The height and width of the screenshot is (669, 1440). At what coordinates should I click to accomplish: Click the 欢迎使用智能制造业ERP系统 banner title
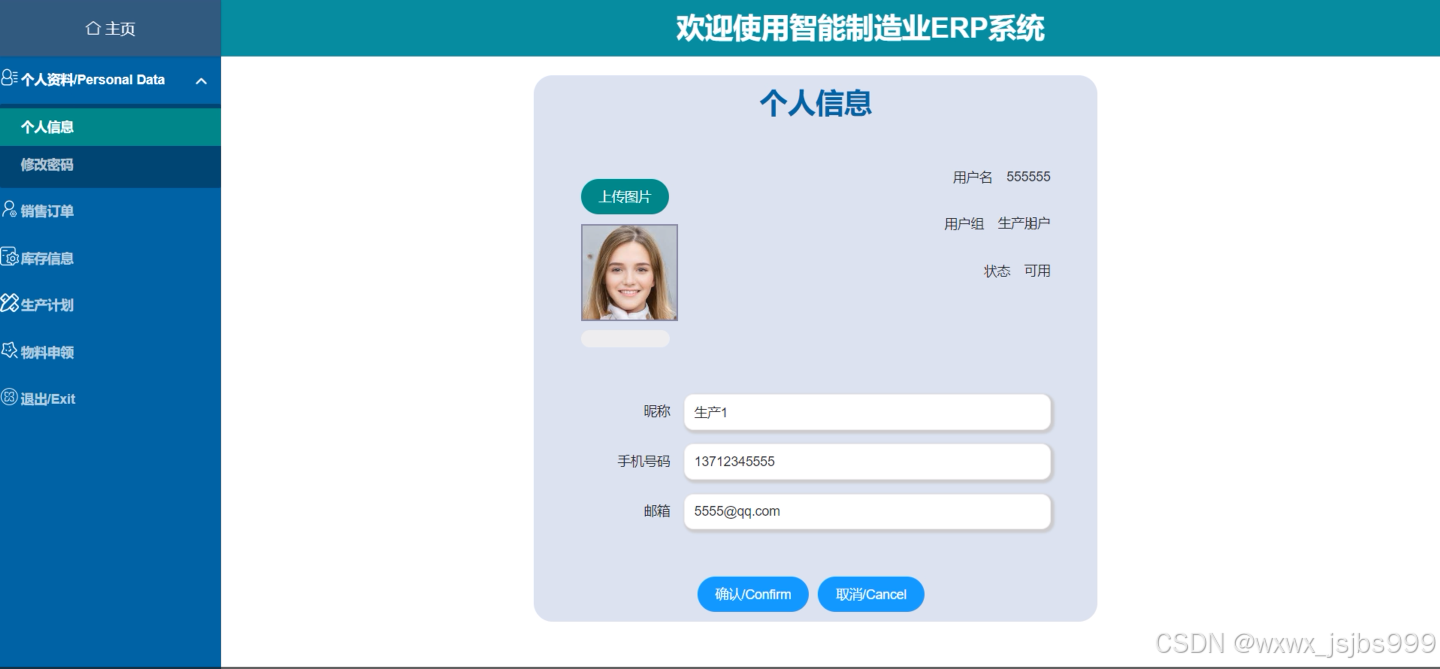coord(860,28)
